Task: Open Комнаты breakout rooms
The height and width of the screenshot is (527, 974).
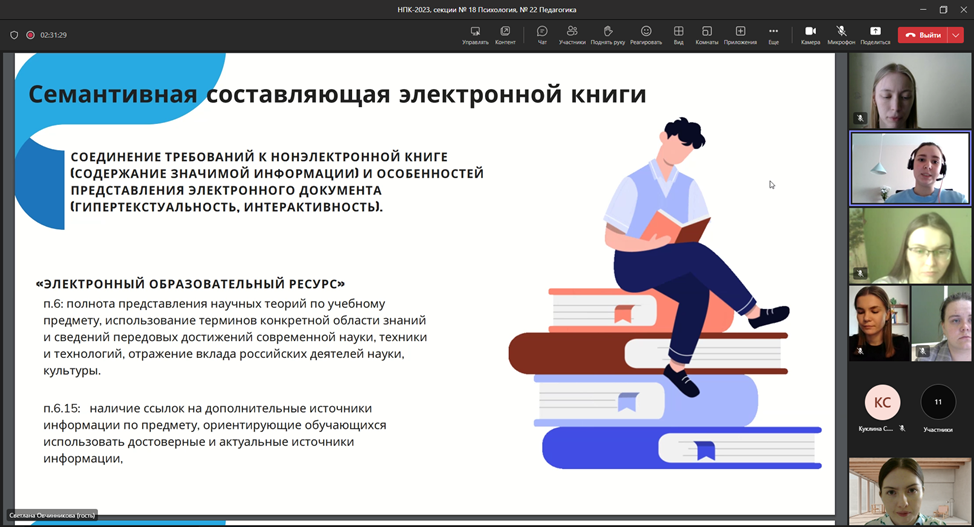Action: (x=707, y=34)
